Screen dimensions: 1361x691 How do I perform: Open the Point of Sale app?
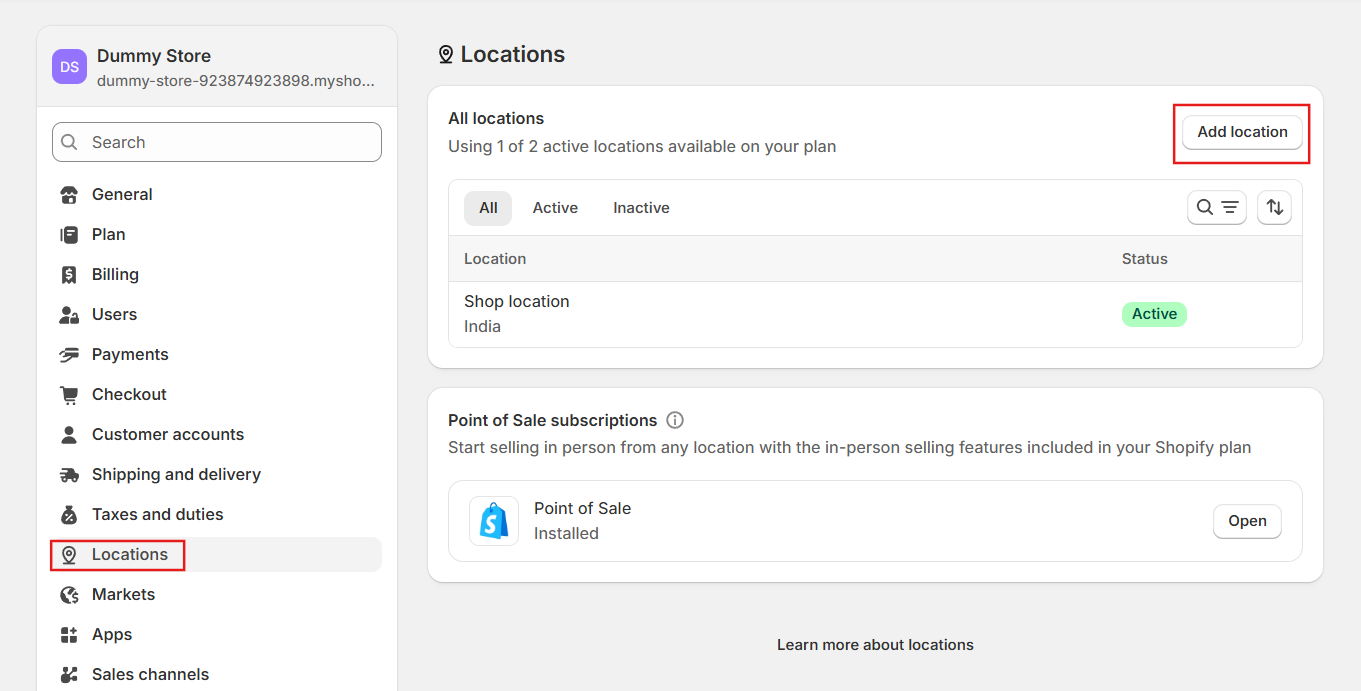pos(1247,521)
